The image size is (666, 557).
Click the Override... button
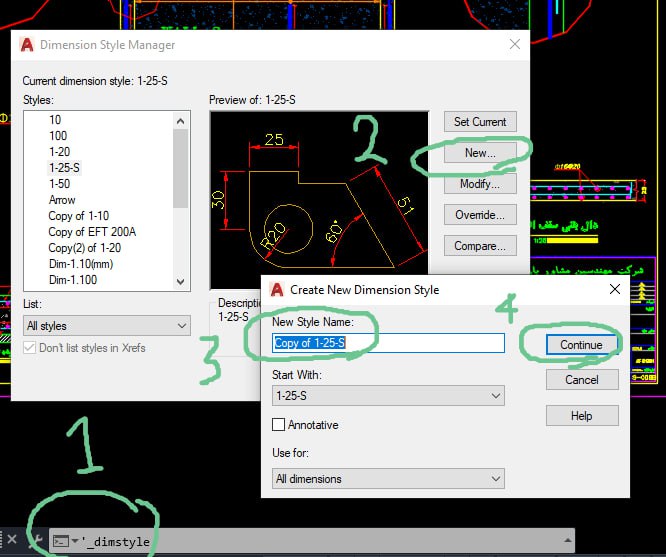[480, 215]
